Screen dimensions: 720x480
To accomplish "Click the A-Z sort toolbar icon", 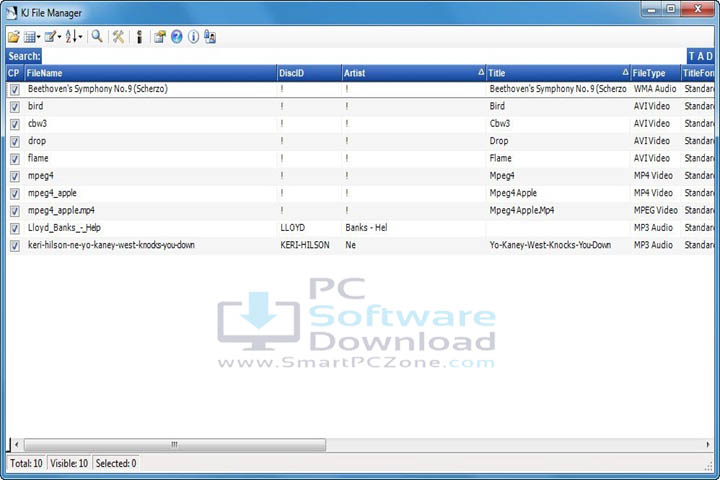I will 71,36.
